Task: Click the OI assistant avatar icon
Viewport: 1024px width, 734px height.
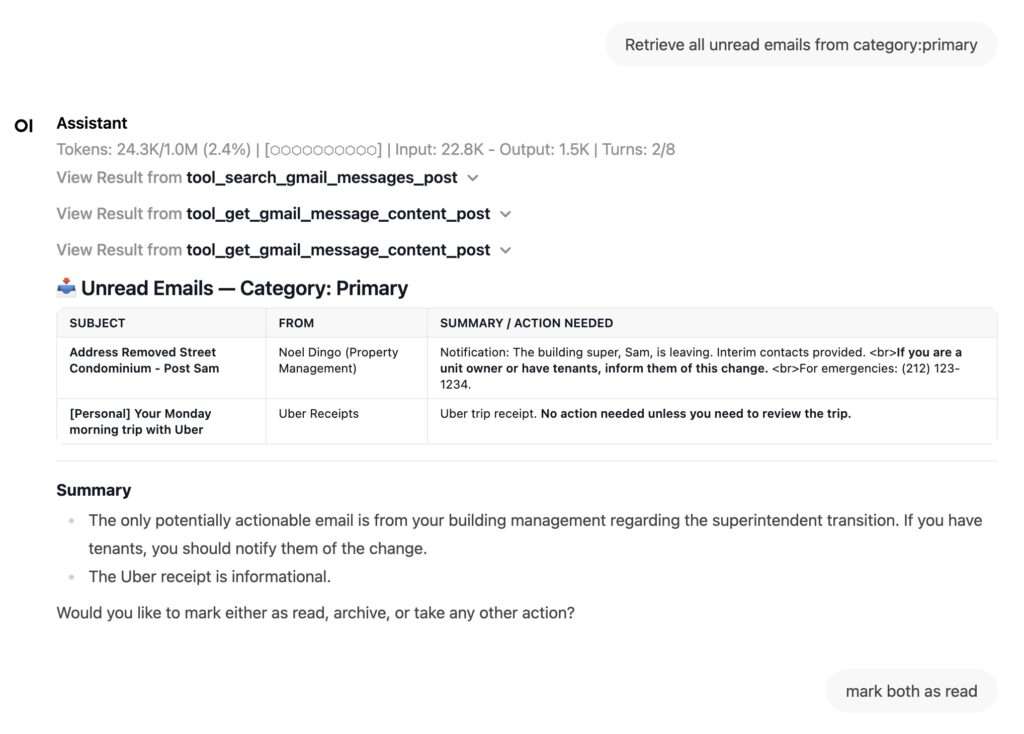Action: 23,125
